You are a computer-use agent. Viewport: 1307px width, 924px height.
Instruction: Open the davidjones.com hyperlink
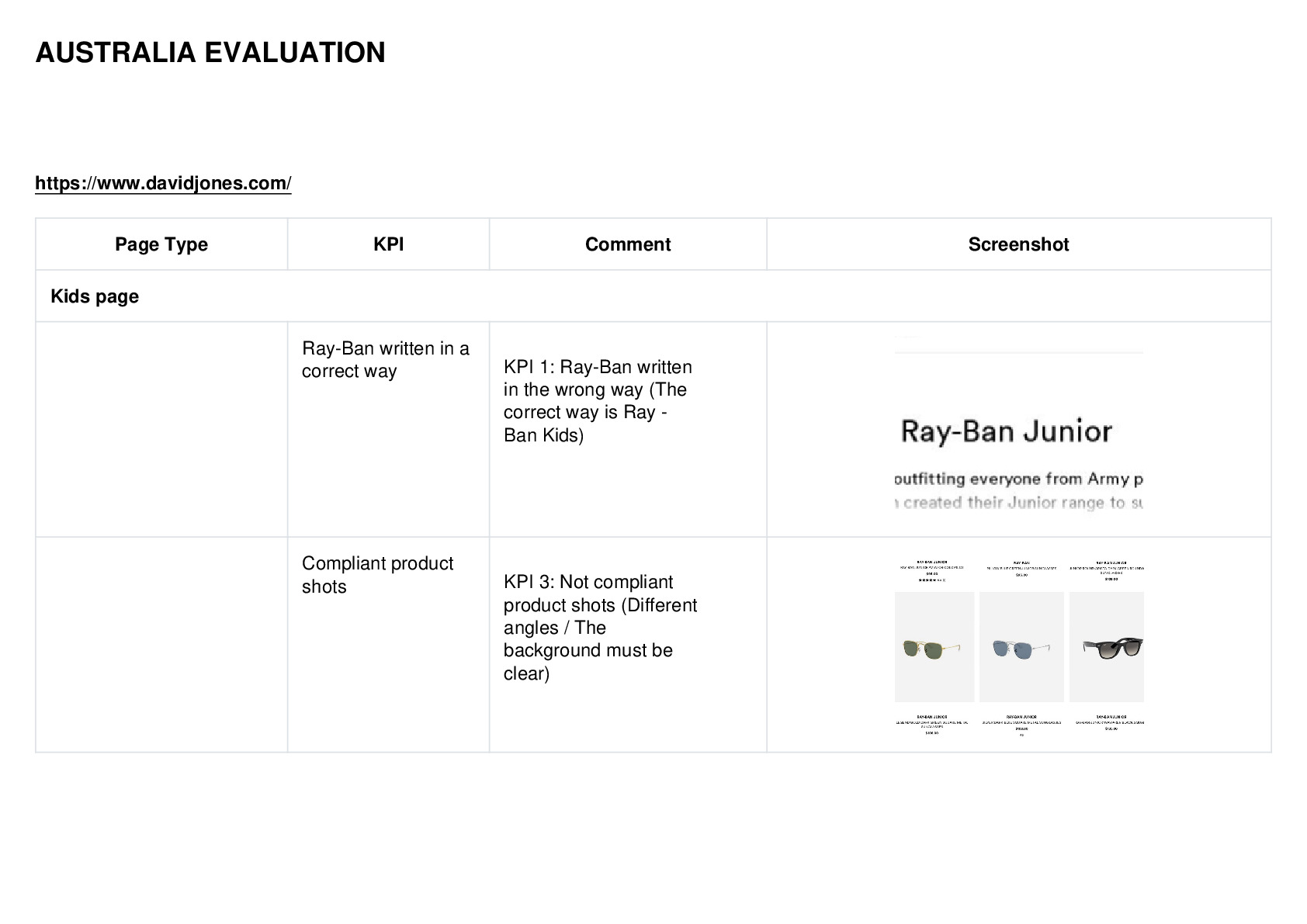pos(163,183)
